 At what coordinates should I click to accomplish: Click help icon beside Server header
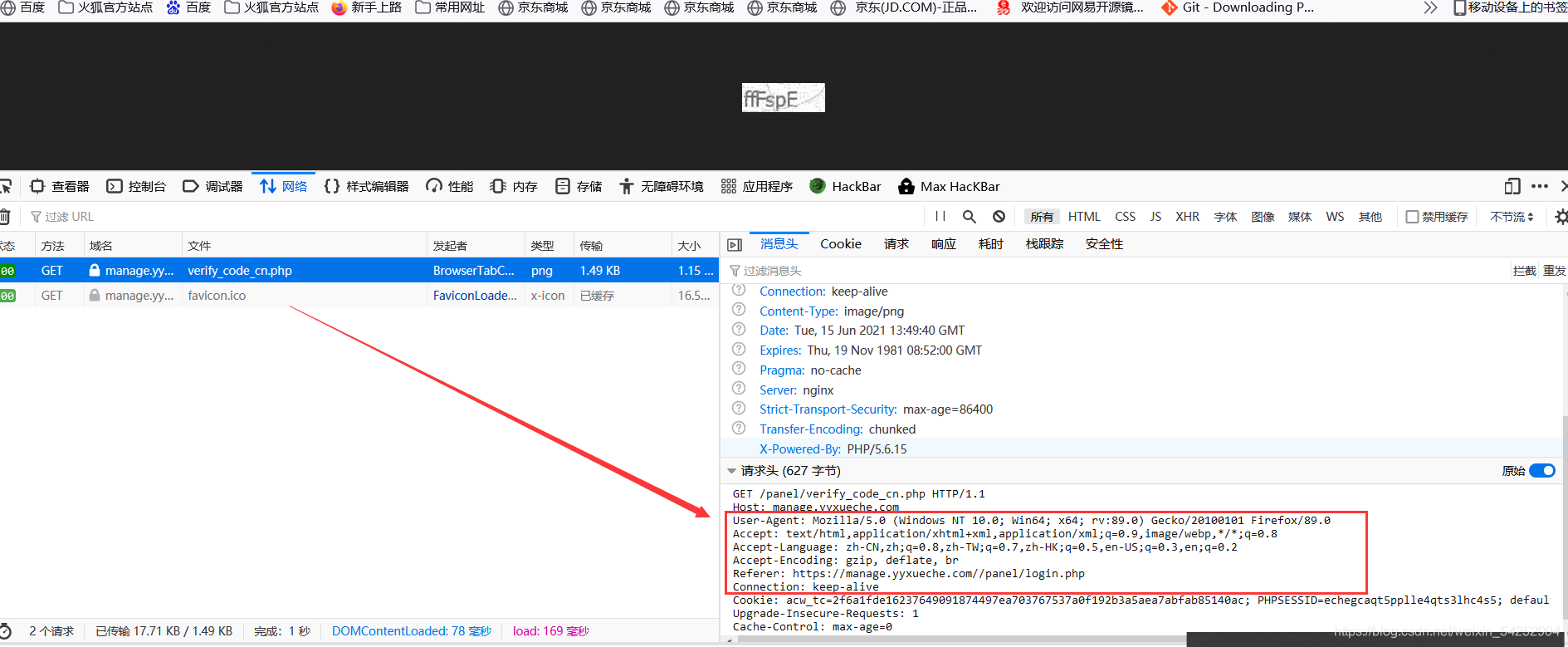[739, 388]
